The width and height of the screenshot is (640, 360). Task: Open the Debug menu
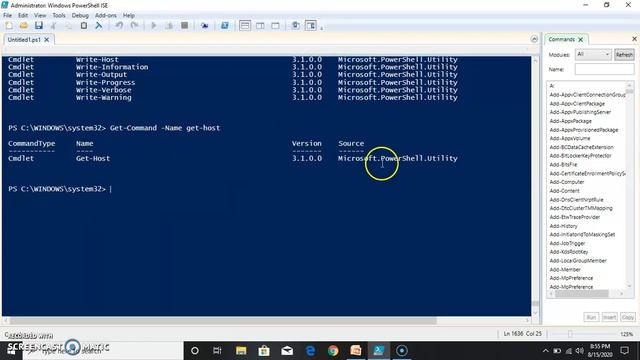80,16
